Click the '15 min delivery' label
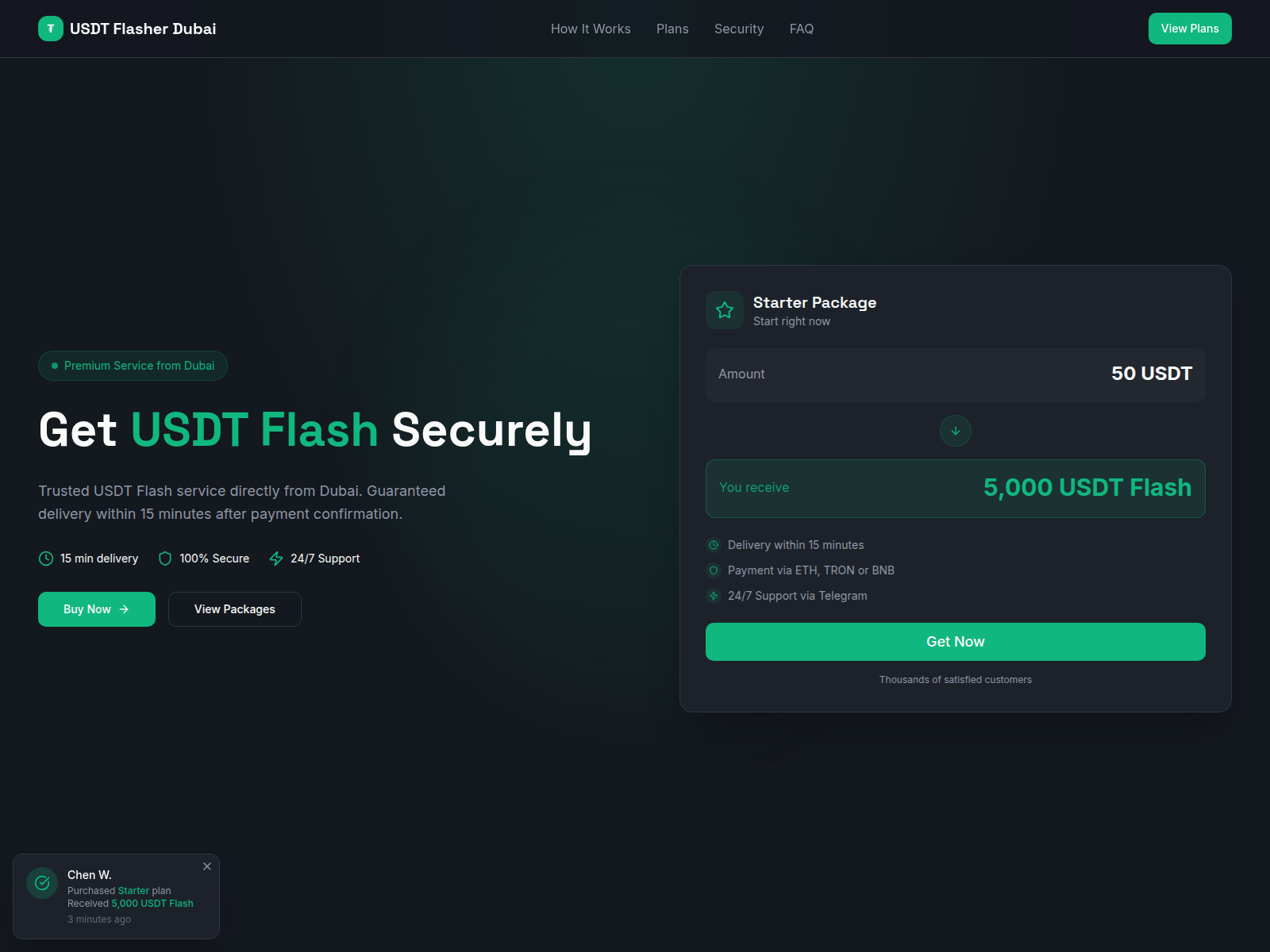This screenshot has height=952, width=1270. pyautogui.click(x=99, y=559)
